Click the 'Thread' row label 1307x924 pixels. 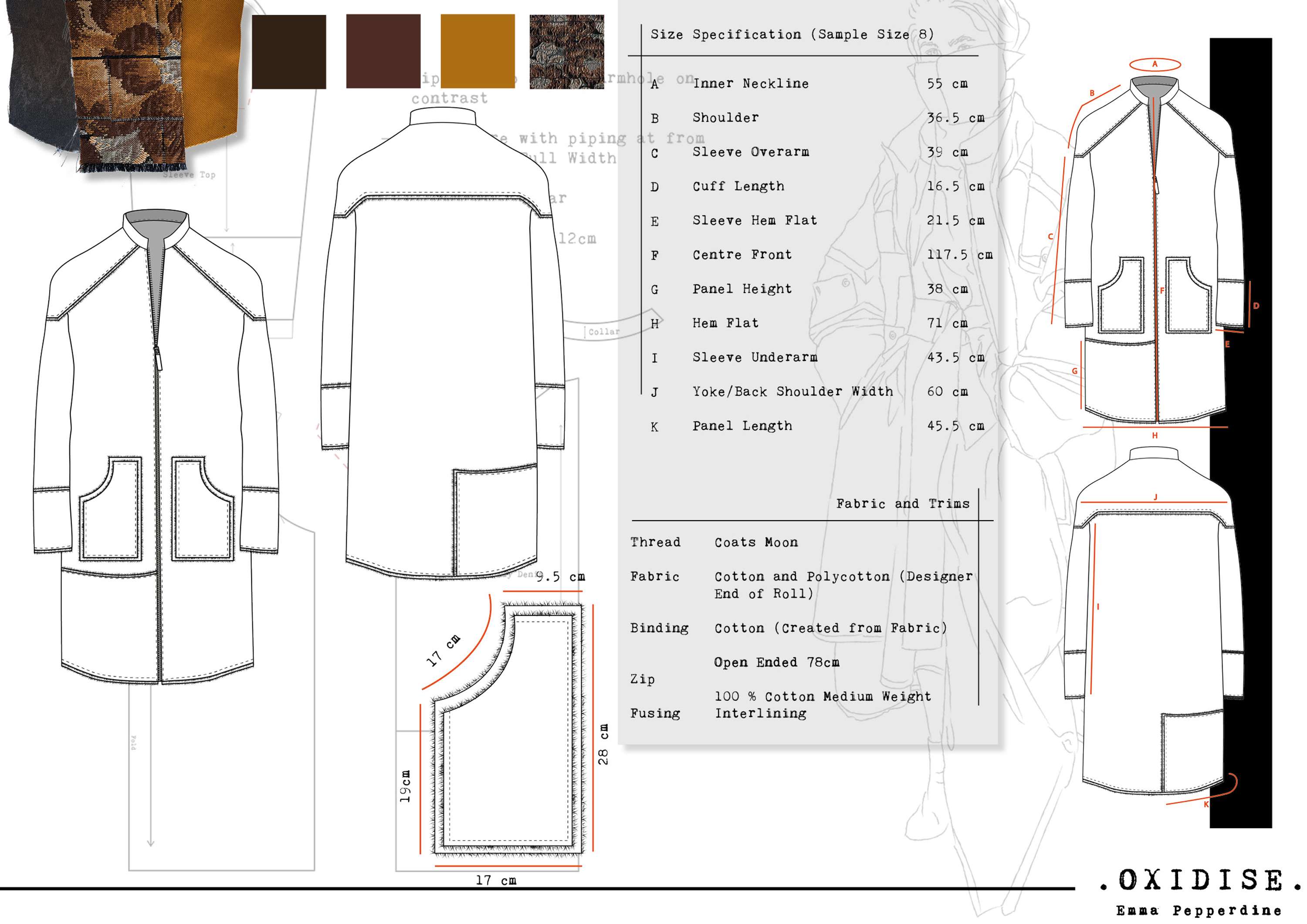coord(655,542)
